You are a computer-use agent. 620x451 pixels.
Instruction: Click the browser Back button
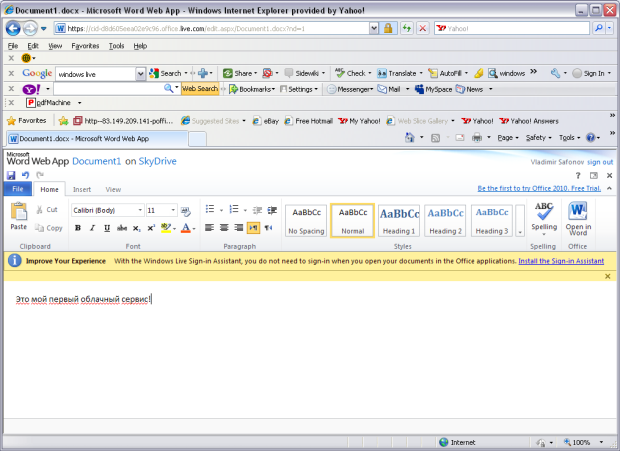[x=13, y=28]
